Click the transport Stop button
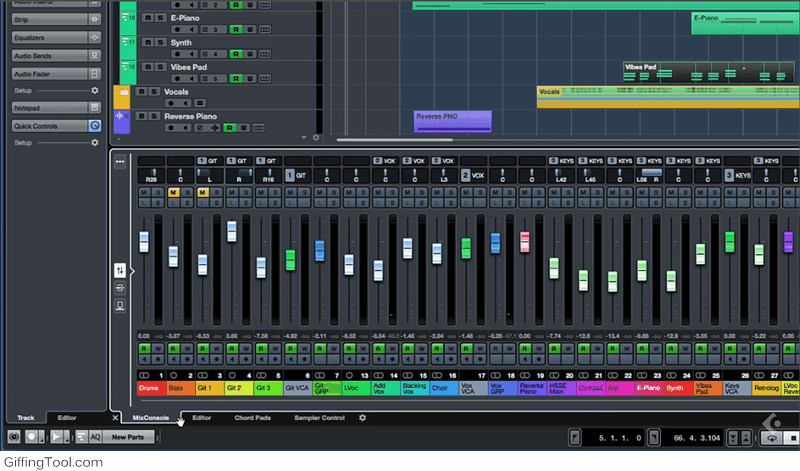Viewport: 800px width, 471px height. point(792,438)
